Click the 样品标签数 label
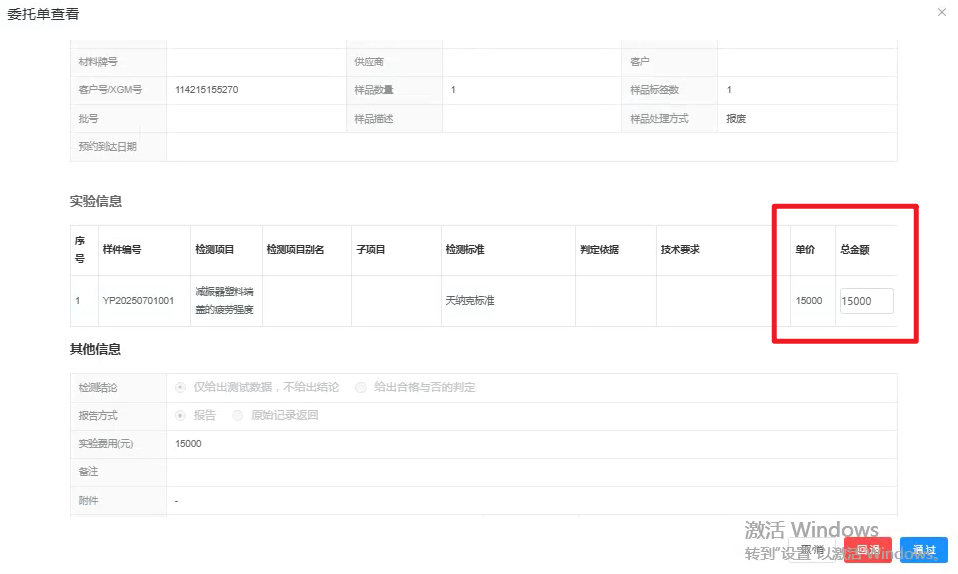Screen dimensions: 958x574 (654, 90)
